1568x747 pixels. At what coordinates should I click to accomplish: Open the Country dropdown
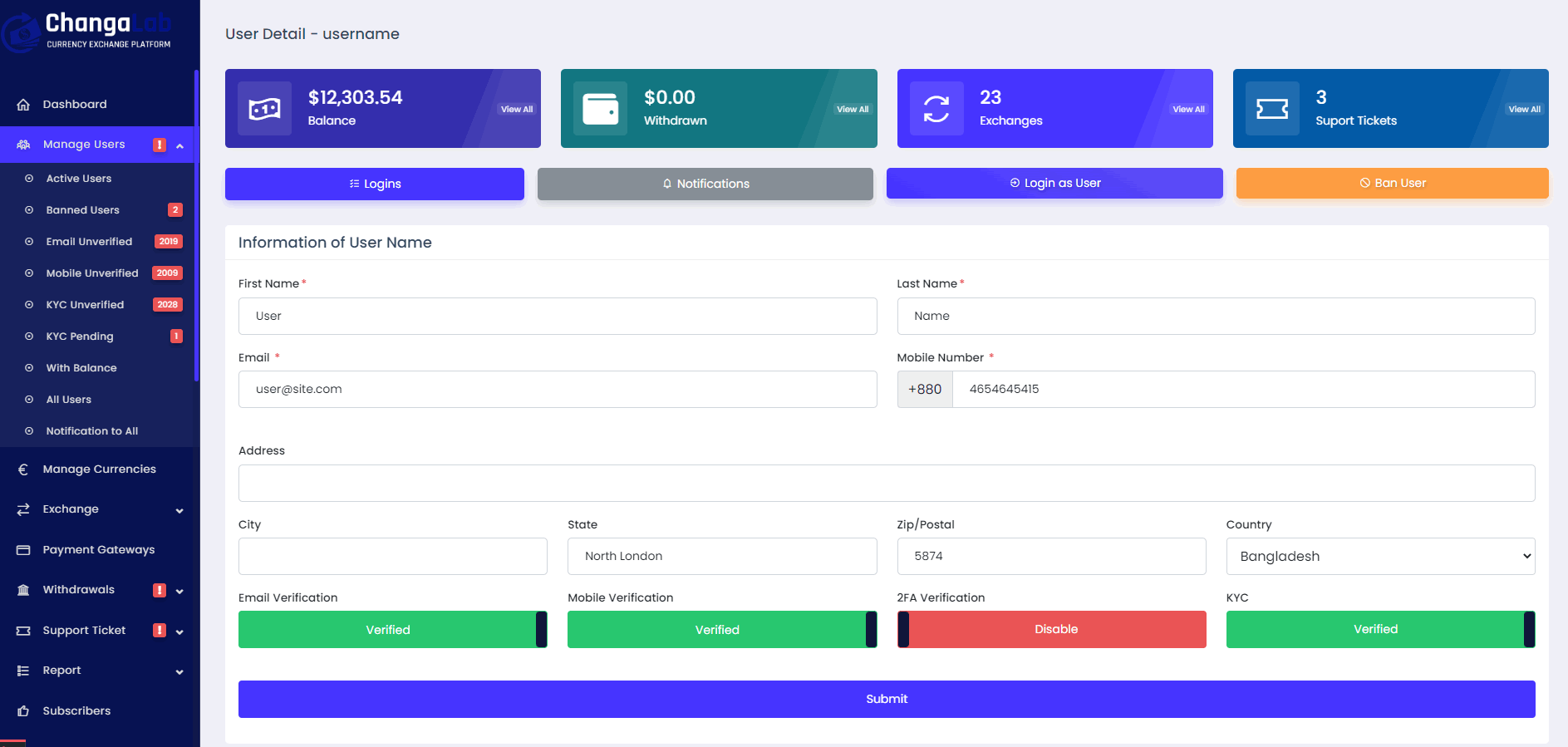click(1380, 557)
